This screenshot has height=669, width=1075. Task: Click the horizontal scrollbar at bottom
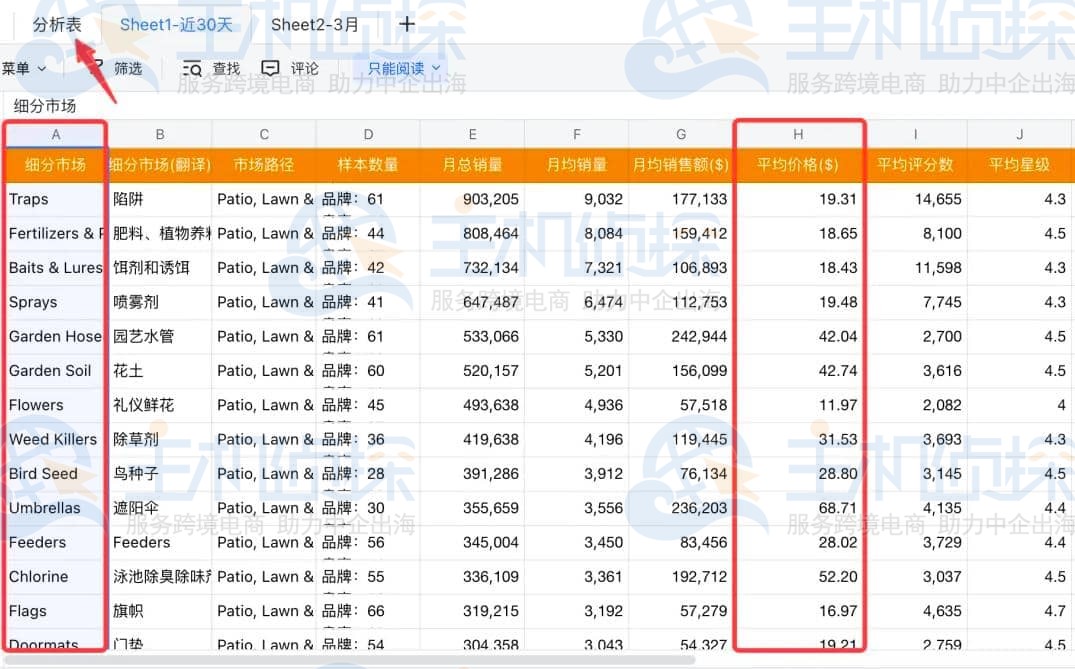tap(350, 659)
